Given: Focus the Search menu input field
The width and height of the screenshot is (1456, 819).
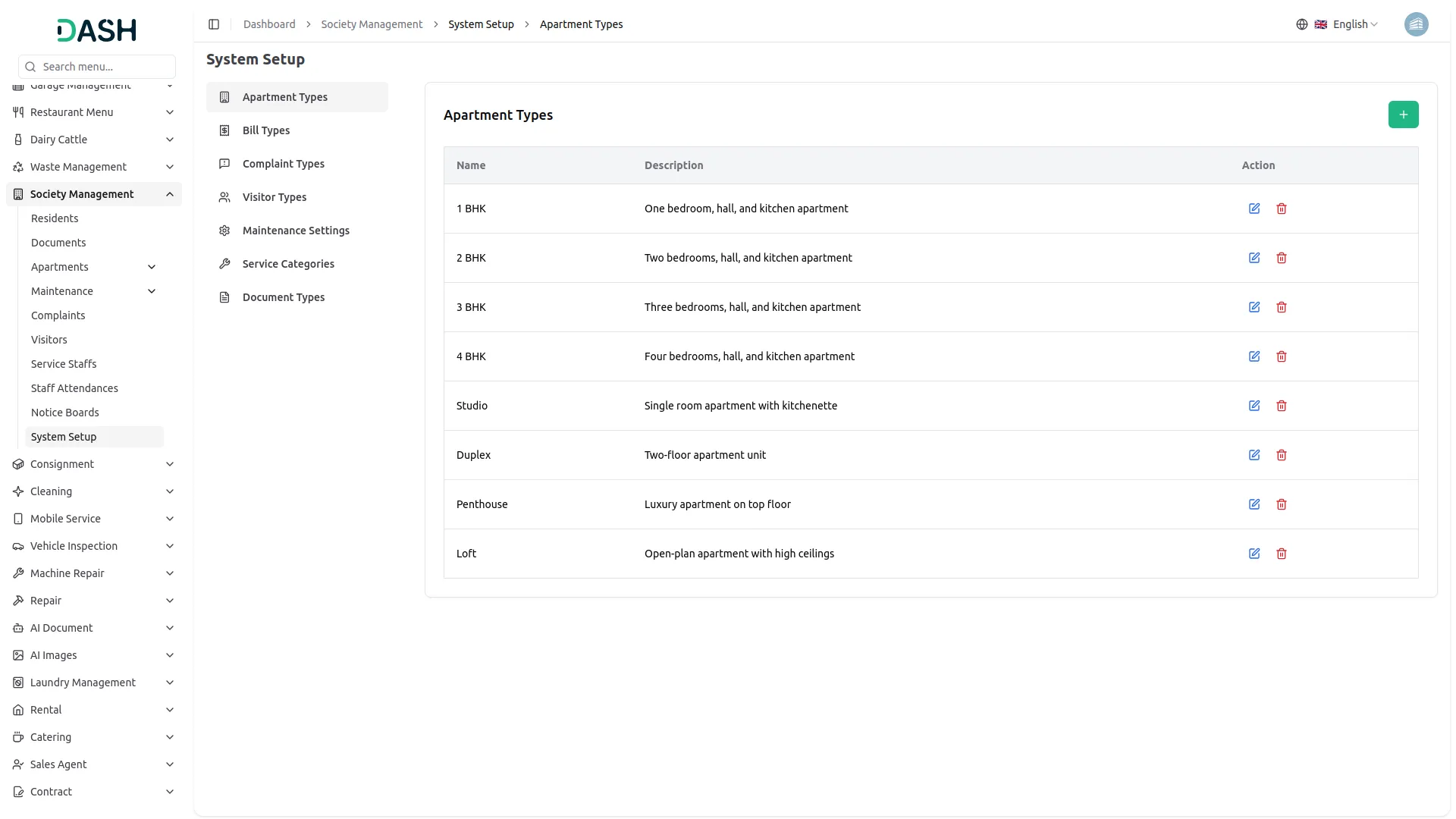Looking at the screenshot, I should coord(105,67).
